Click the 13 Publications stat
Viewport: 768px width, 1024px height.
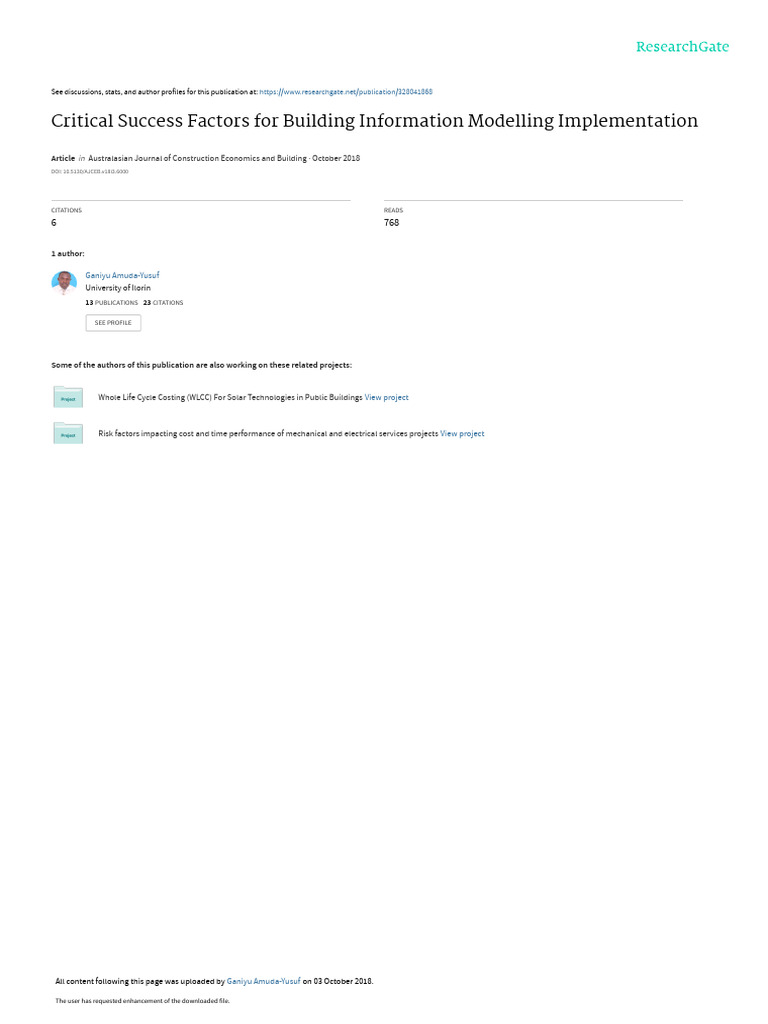pyautogui.click(x=112, y=303)
